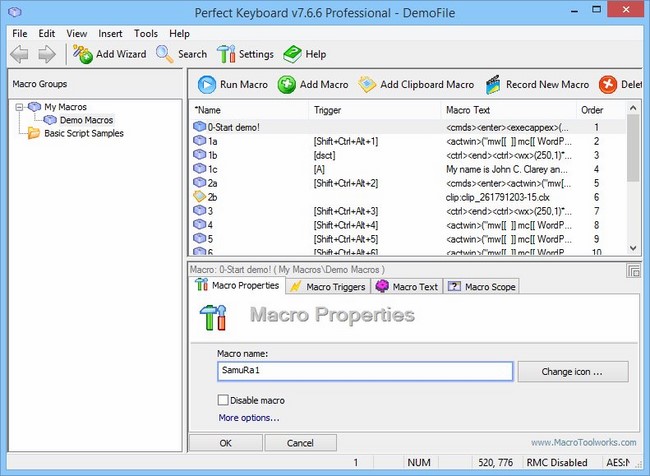Start Record New Macro
The height and width of the screenshot is (476, 650).
pyautogui.click(x=494, y=85)
